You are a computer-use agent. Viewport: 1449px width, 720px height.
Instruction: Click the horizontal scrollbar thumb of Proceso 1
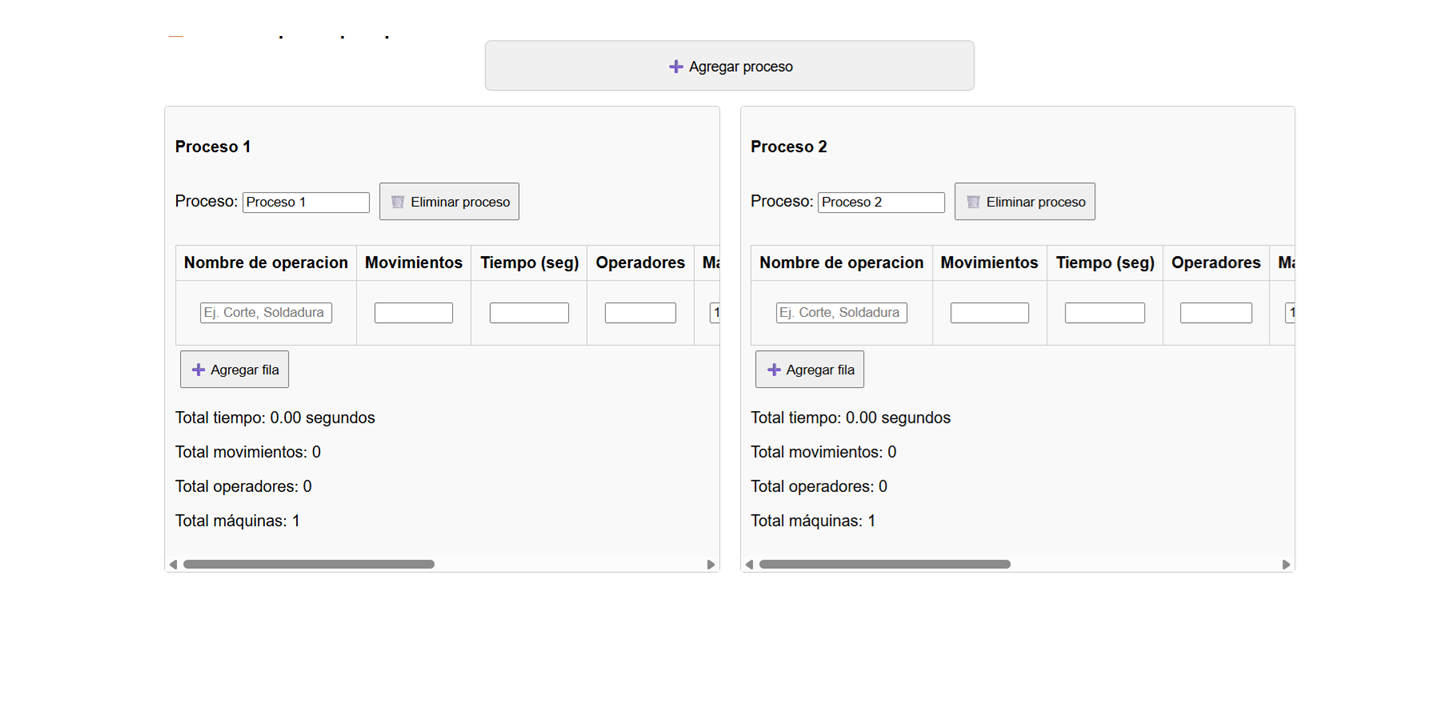pos(308,563)
